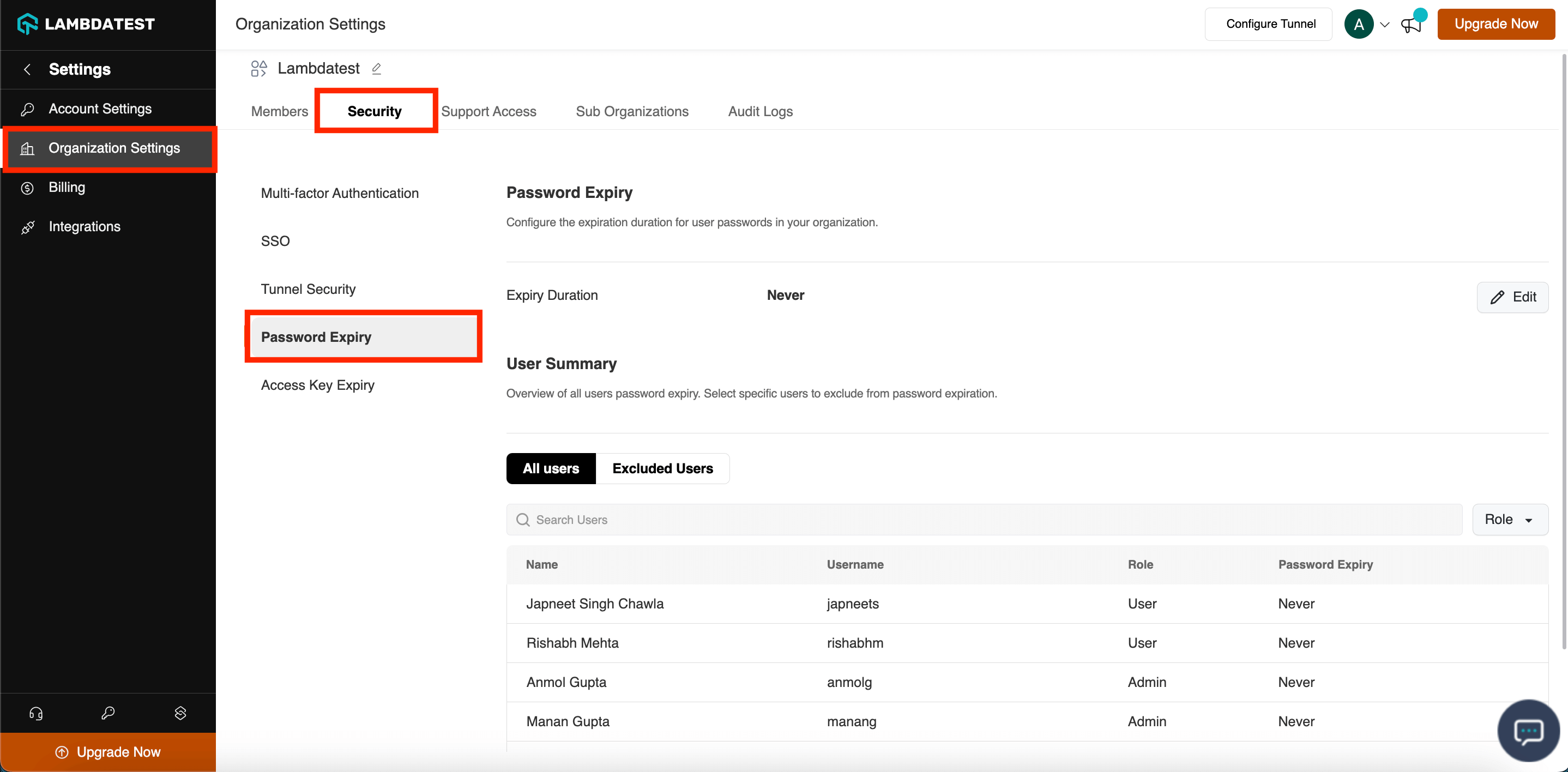The height and width of the screenshot is (772, 1568).
Task: Click the Search Users field
Action: click(x=983, y=520)
